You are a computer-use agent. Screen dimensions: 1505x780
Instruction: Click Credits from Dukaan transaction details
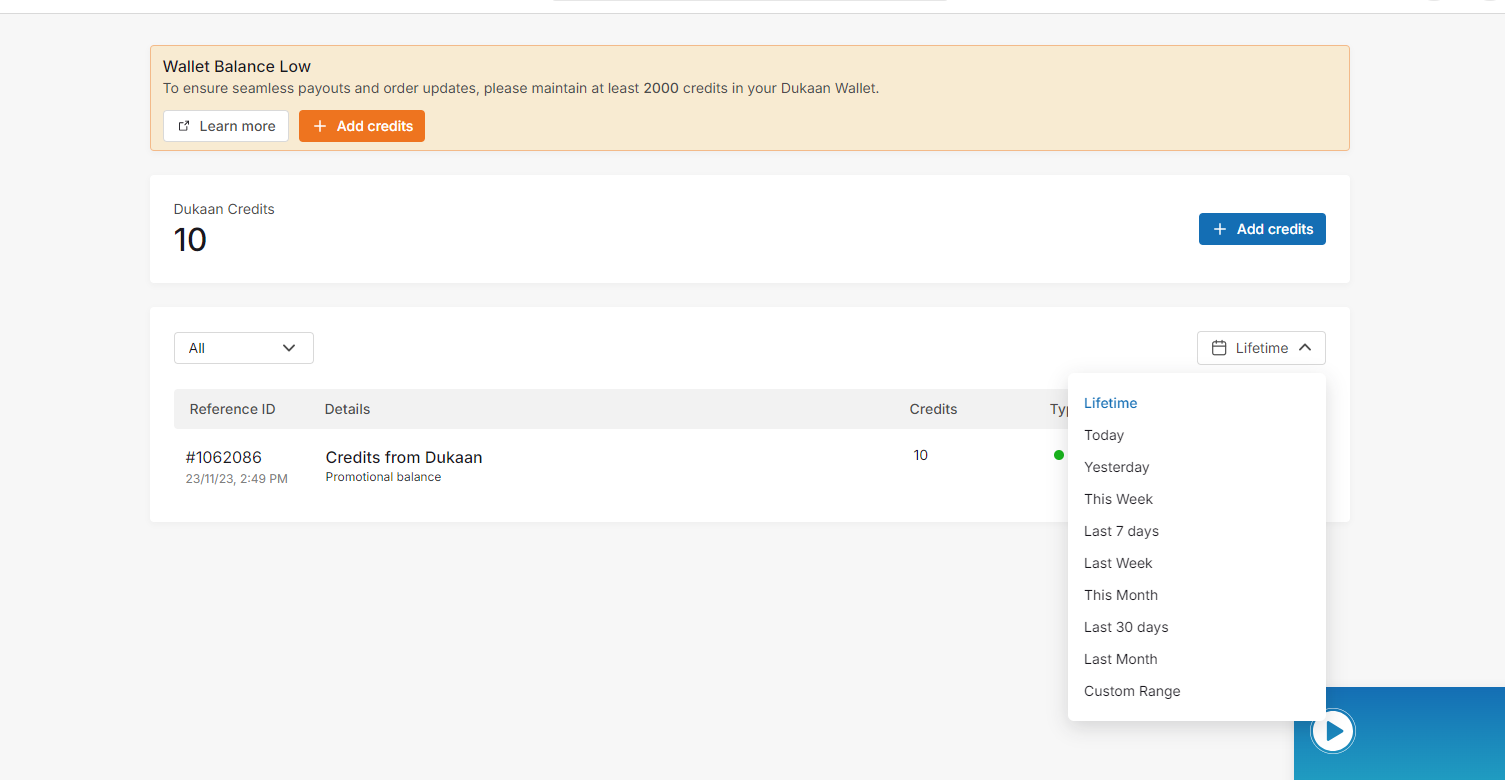click(x=404, y=457)
